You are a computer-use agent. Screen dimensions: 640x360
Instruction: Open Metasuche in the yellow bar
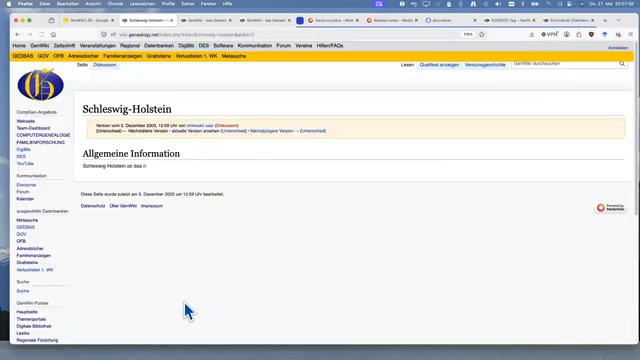pyautogui.click(x=234, y=56)
